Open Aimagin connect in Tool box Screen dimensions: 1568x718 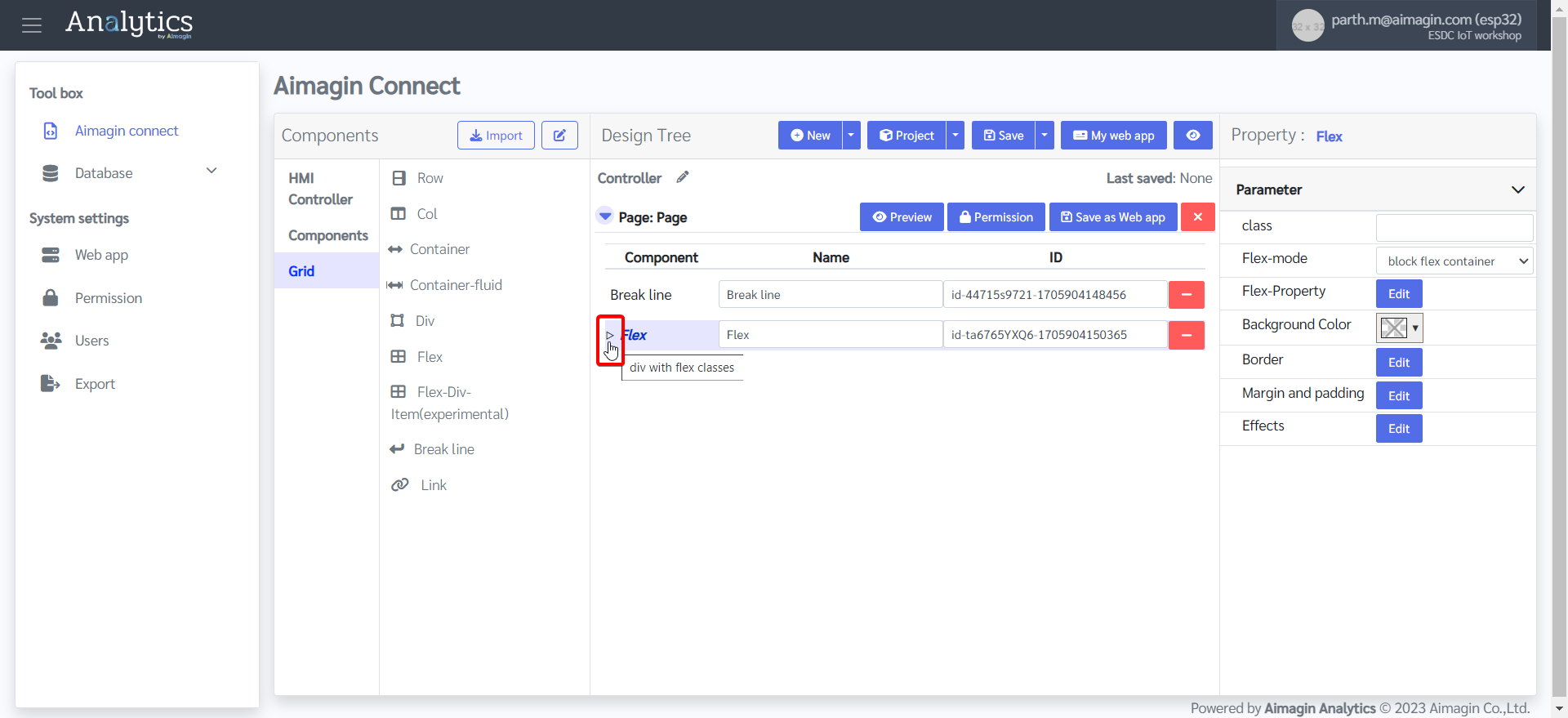(x=127, y=131)
